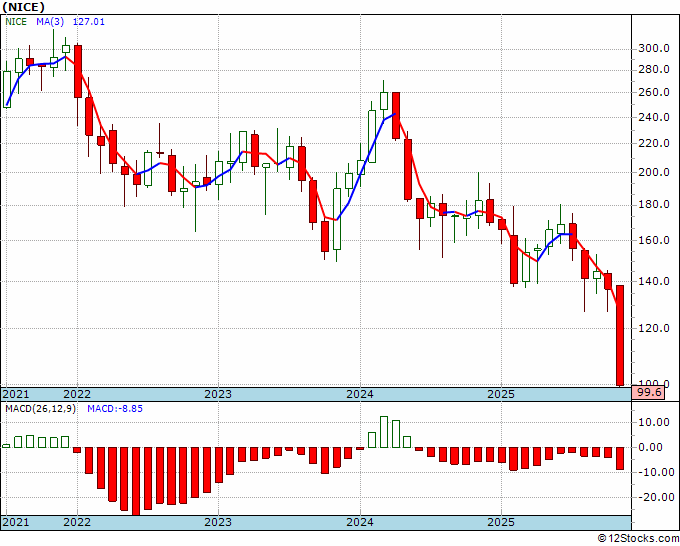Select 2025 on price chart timeline
Viewport: 680px width, 546px height.
click(501, 394)
